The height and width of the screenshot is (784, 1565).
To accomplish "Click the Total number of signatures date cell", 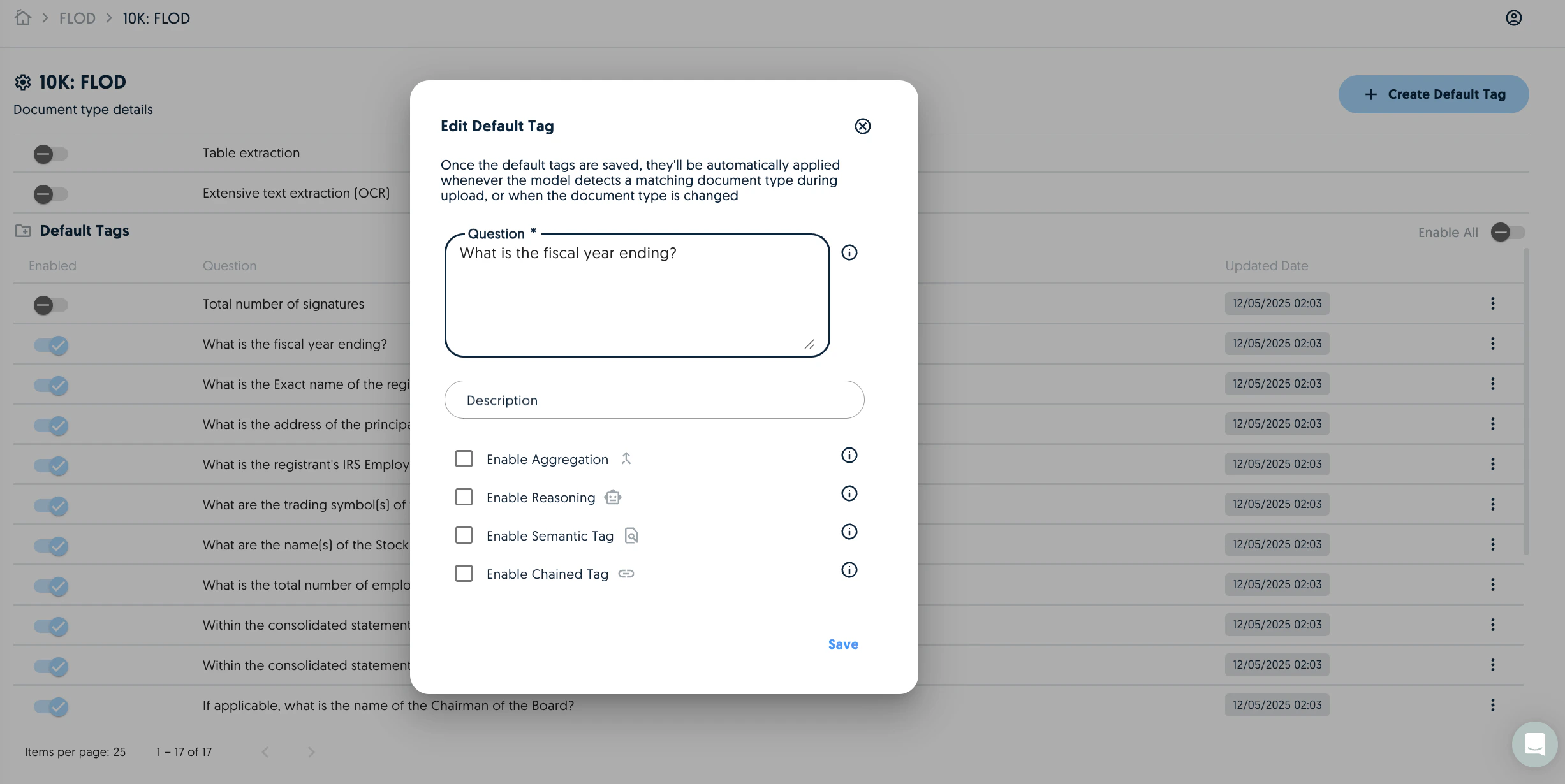I will pyautogui.click(x=1277, y=303).
